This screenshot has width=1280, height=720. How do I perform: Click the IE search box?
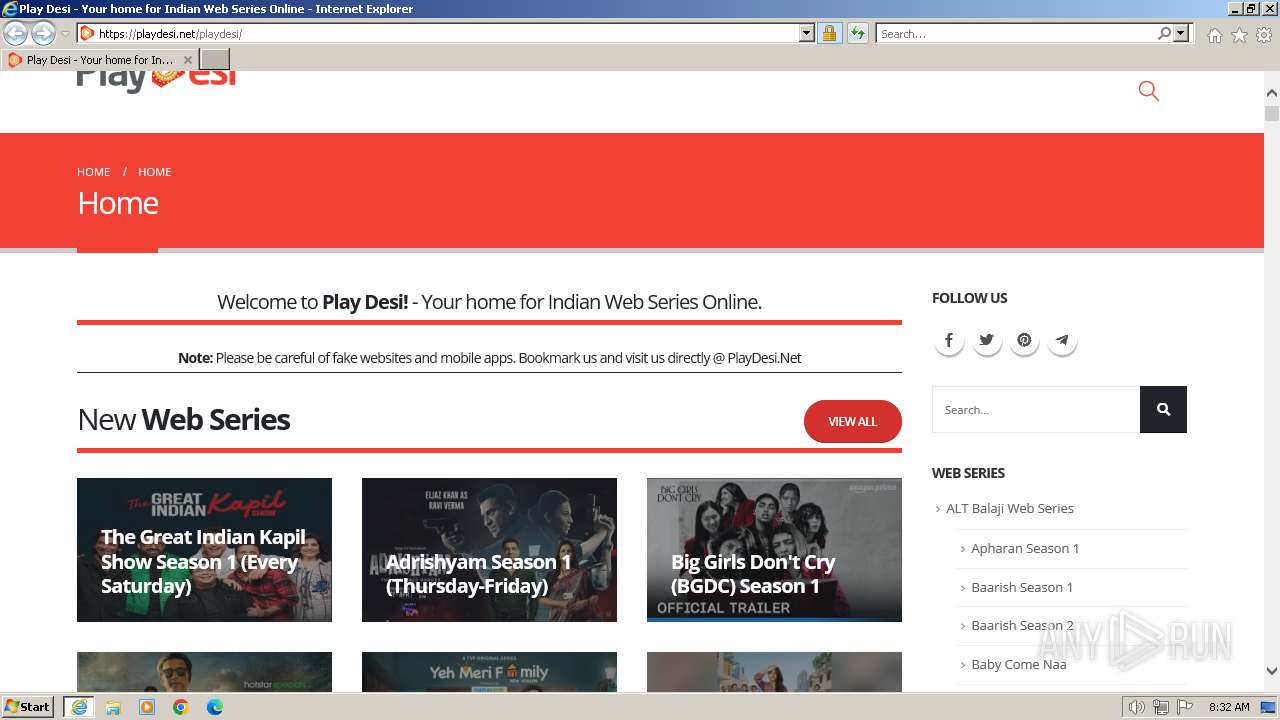[1016, 33]
